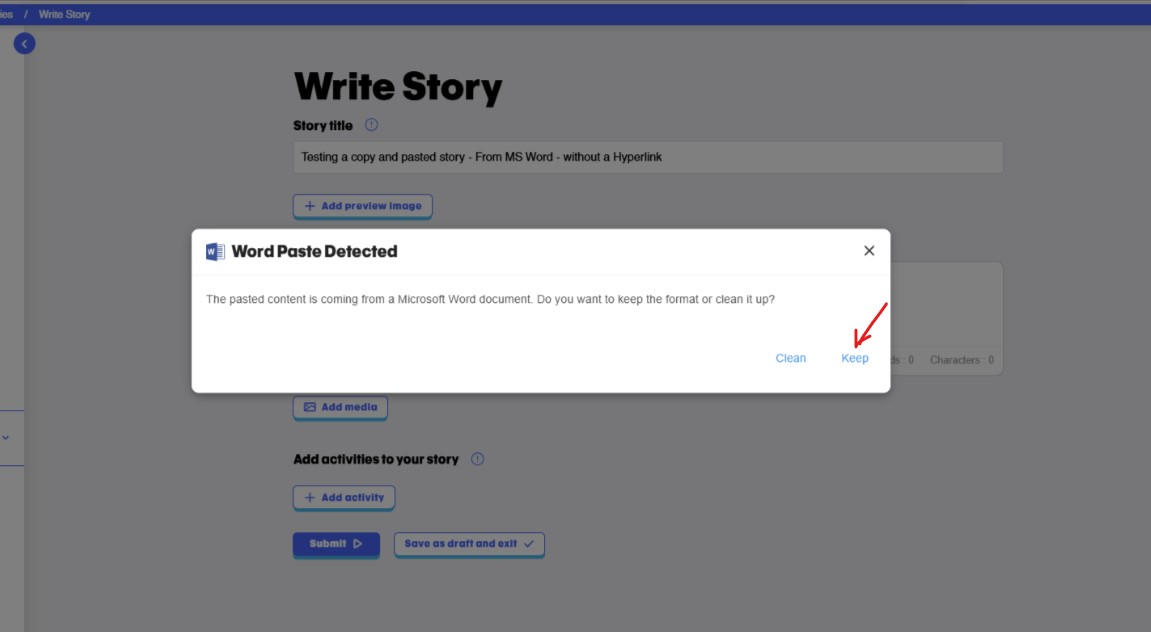Screen dimensions: 1151x632
Task: Click Save as draft and exit
Action: tap(469, 544)
